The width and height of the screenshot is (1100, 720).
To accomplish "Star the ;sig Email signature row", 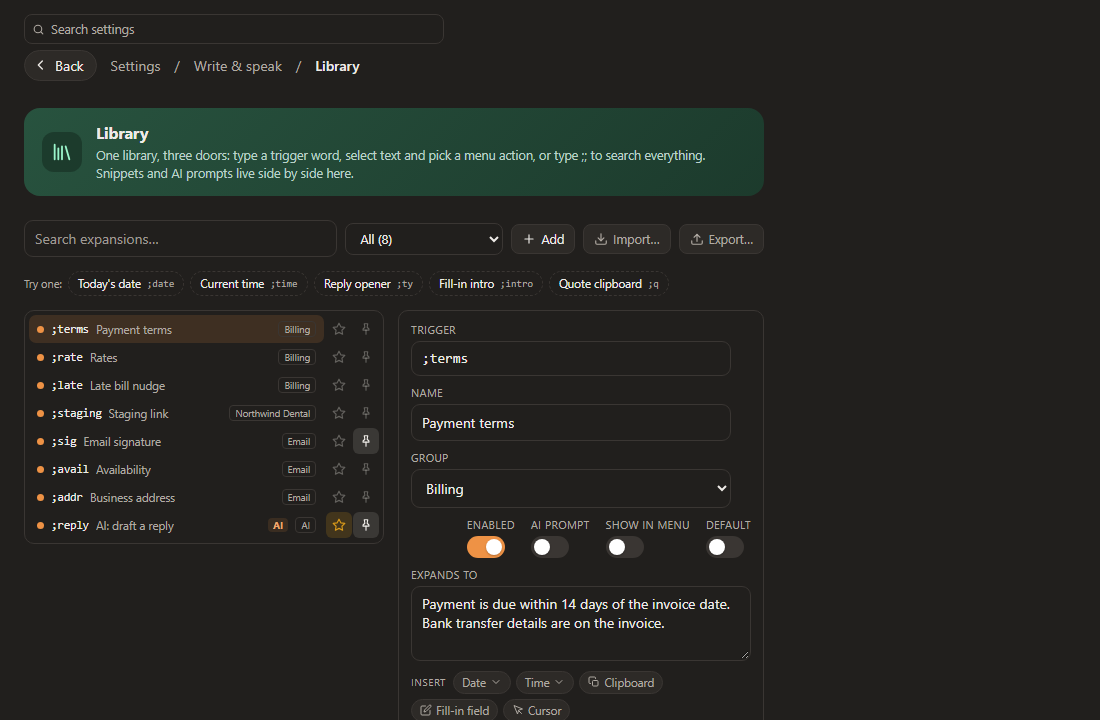I will click(339, 441).
